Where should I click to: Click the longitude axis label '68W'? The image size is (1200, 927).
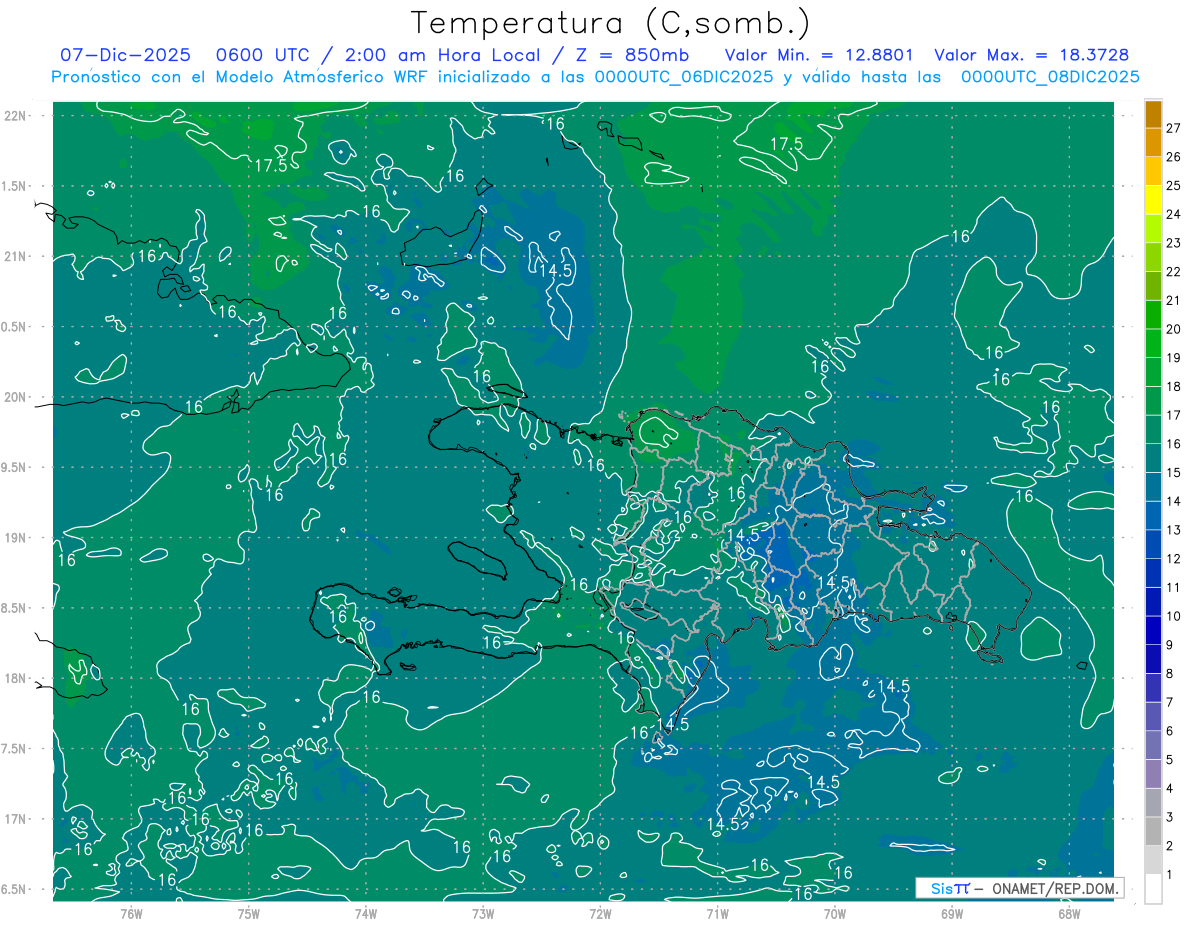pyautogui.click(x=1069, y=914)
